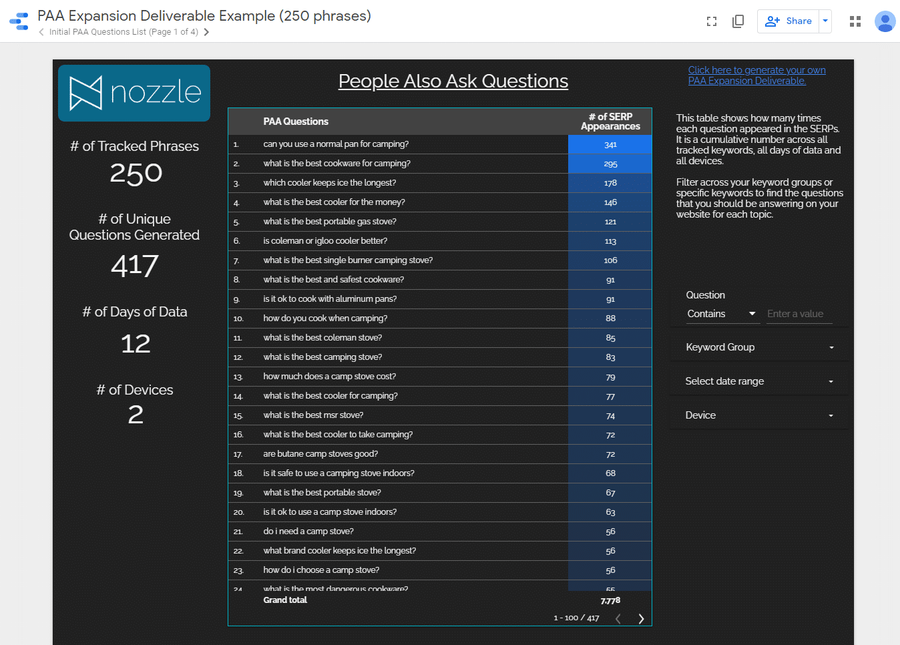Screen dimensions: 900x645
Task: Click the Question filter value input
Action: (799, 314)
